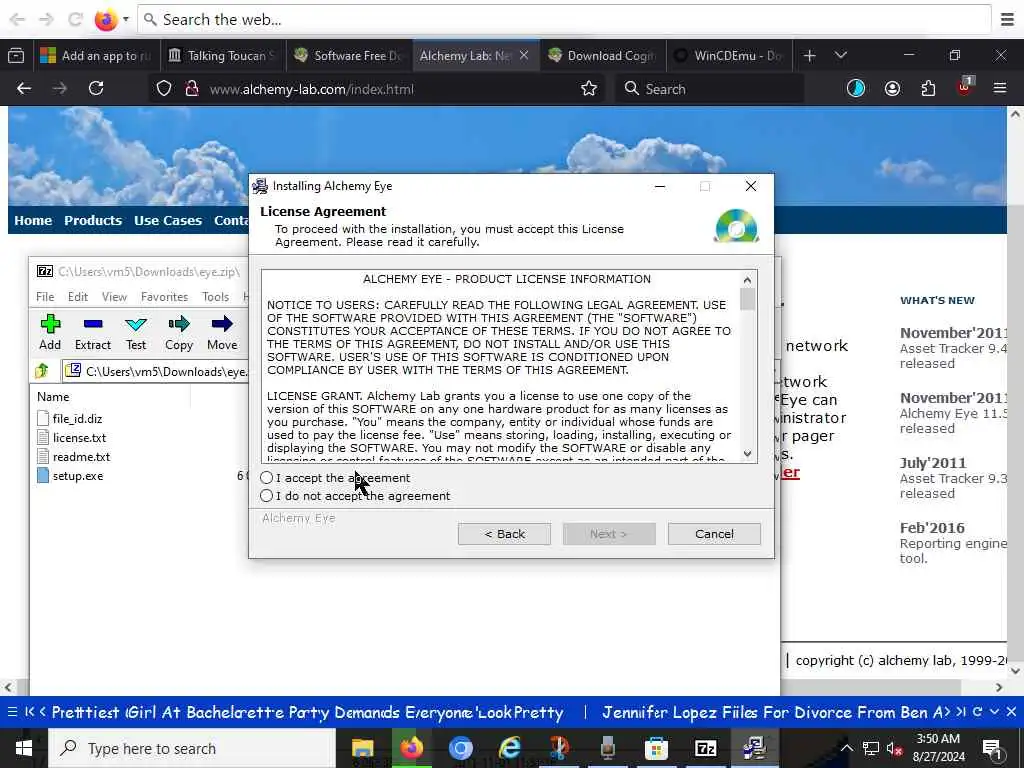Viewport: 1024px width, 768px height.
Task: Select setup.exe in 7-Zip list
Action: click(78, 475)
